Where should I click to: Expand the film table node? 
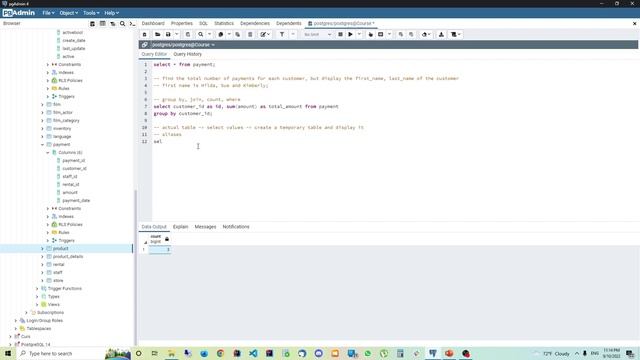click(x=42, y=104)
